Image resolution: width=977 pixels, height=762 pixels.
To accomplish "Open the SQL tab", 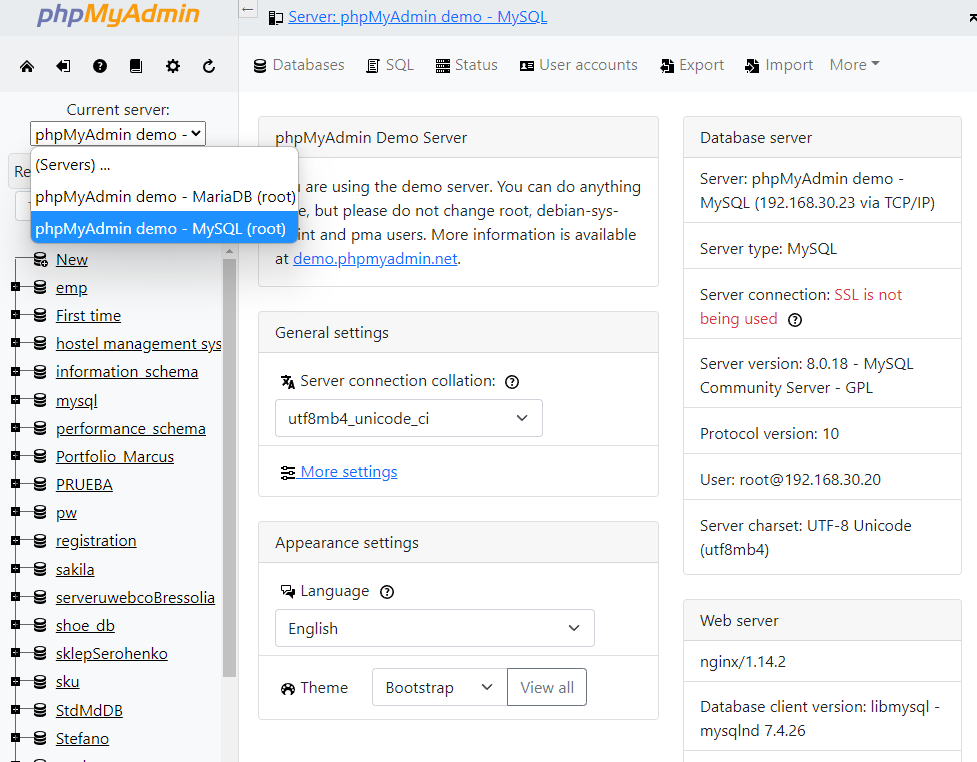I will 390,65.
